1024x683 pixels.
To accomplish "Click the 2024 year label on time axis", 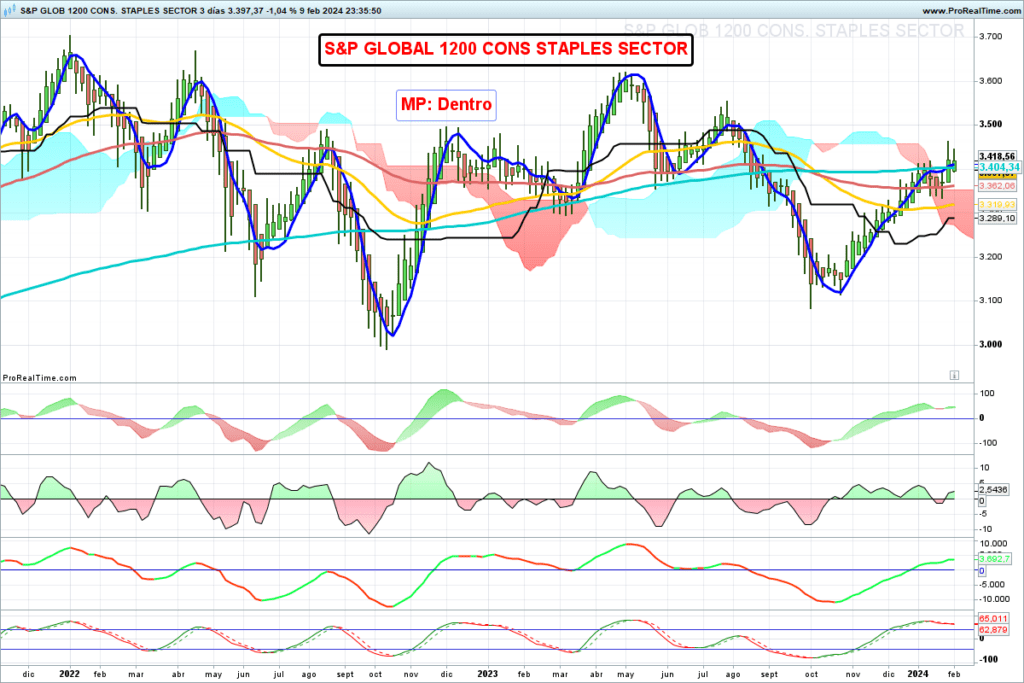I will point(918,674).
